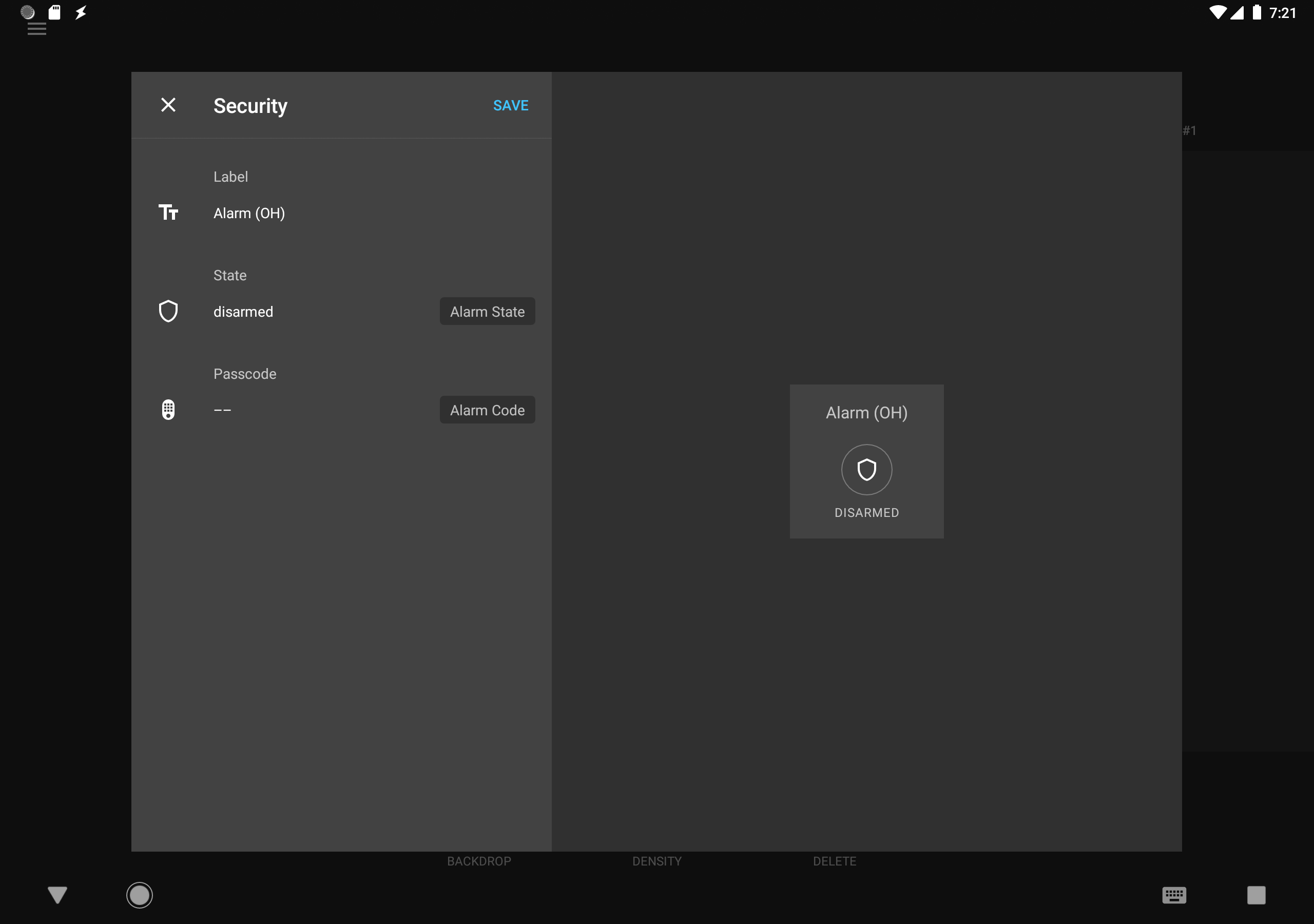Click the SAVE button
1314x924 pixels.
point(511,105)
